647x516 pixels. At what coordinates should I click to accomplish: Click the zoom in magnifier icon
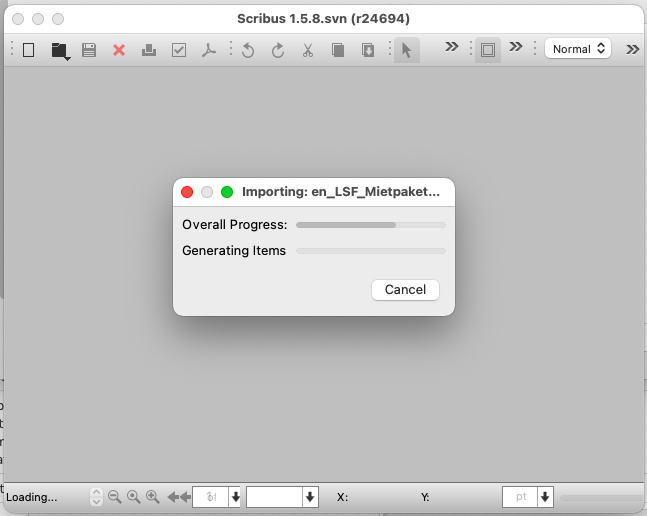(x=153, y=496)
